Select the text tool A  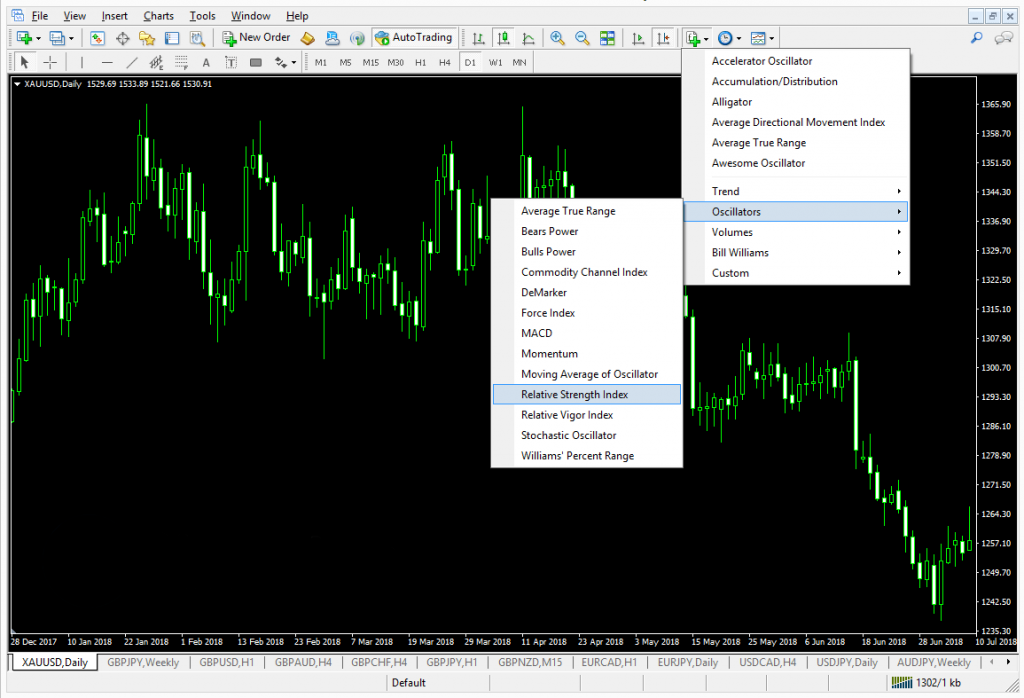tap(206, 63)
